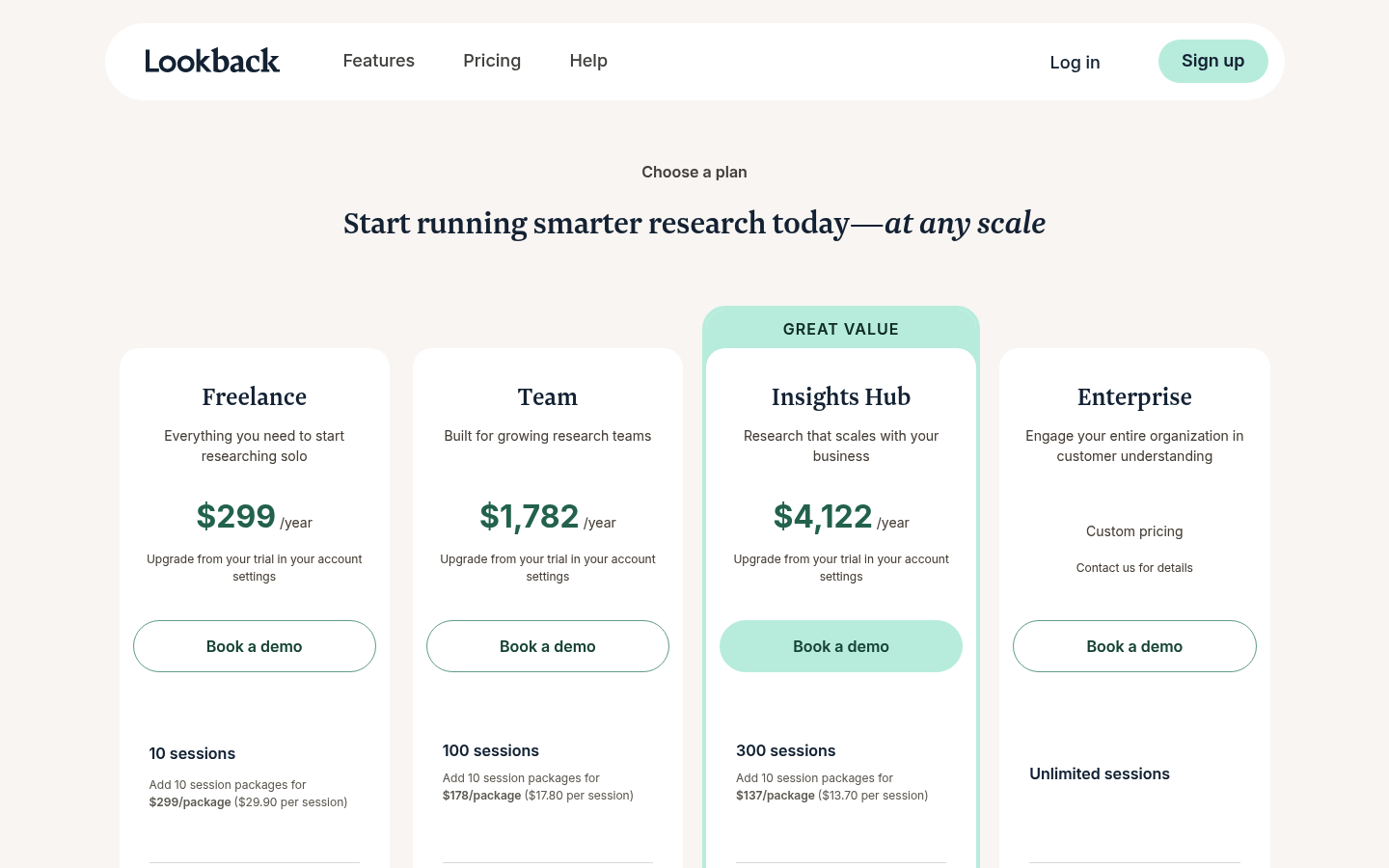Click the GREAT VALUE badge

pyautogui.click(x=841, y=329)
